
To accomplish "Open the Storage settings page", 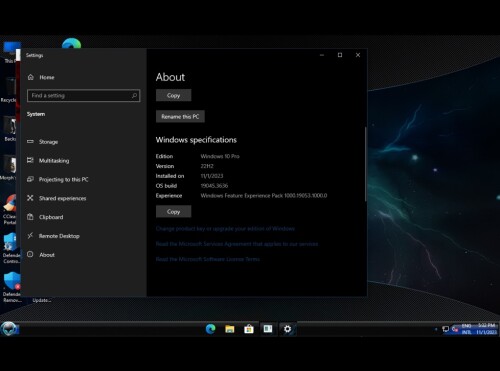I will [43, 142].
